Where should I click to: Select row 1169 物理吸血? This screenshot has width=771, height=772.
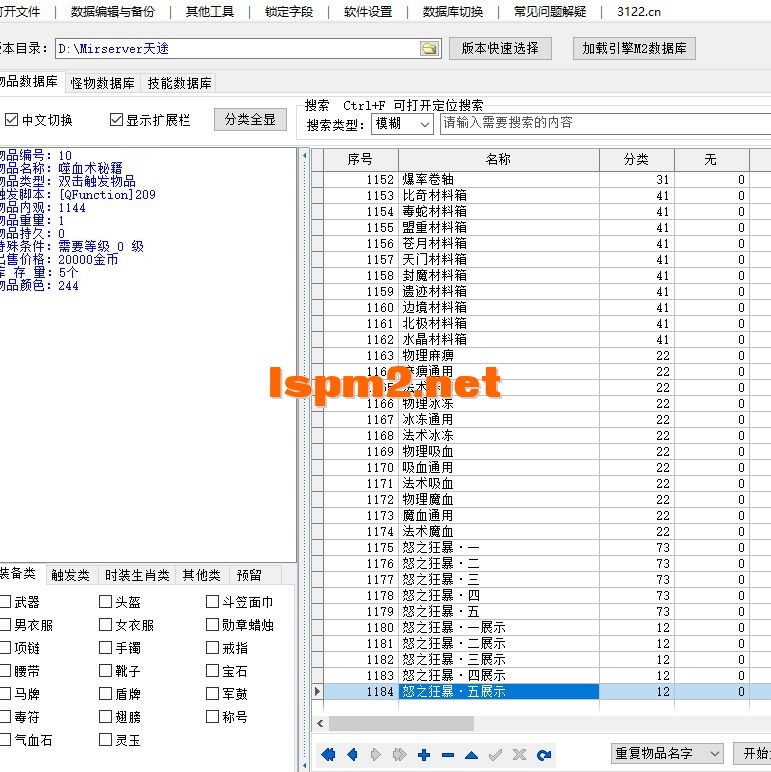click(x=542, y=451)
